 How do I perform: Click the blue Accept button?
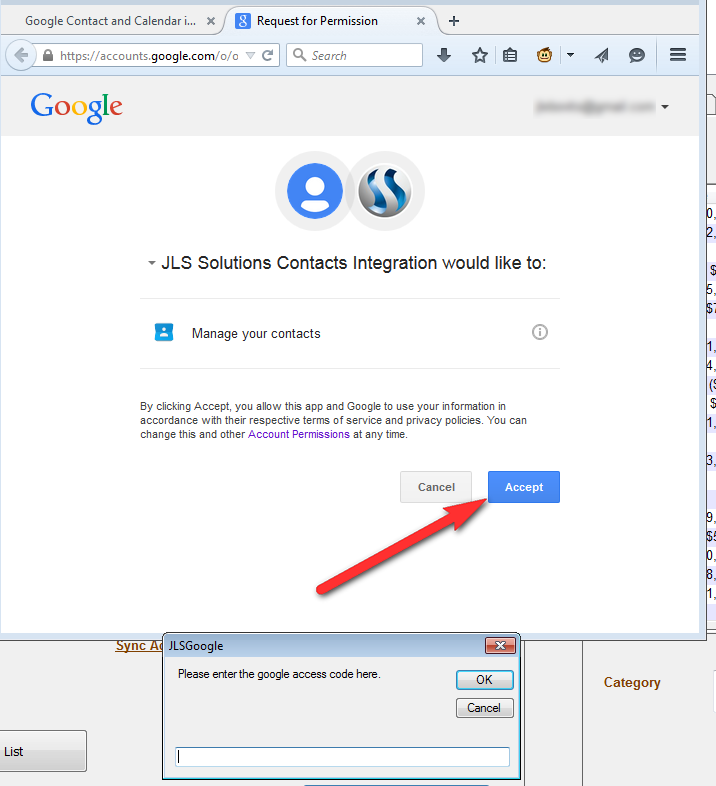(524, 487)
